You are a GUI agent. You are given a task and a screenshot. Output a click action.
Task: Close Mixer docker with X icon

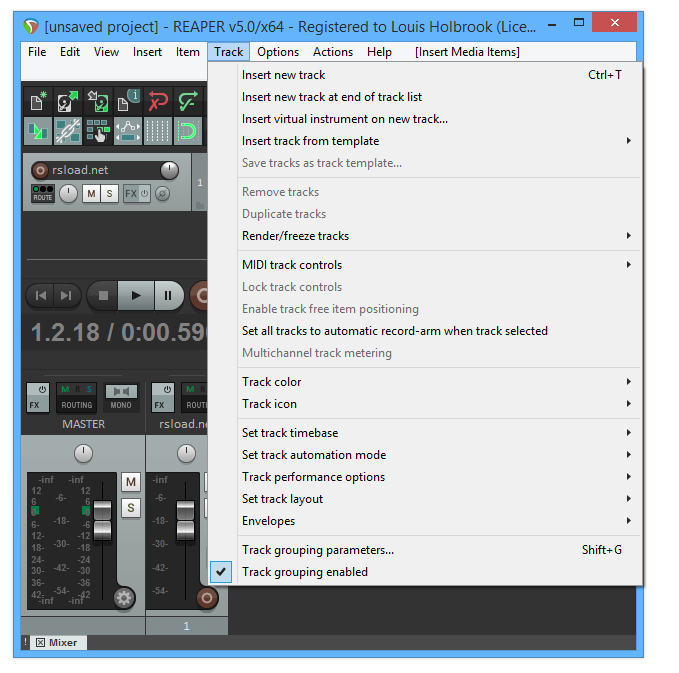[40, 642]
